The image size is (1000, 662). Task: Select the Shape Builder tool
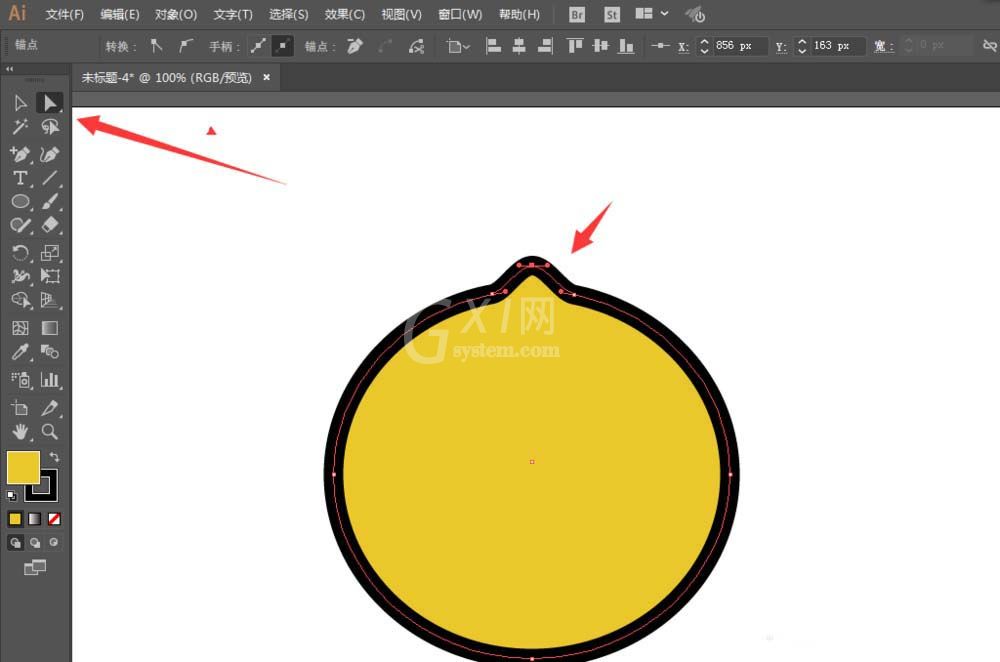[x=20, y=300]
